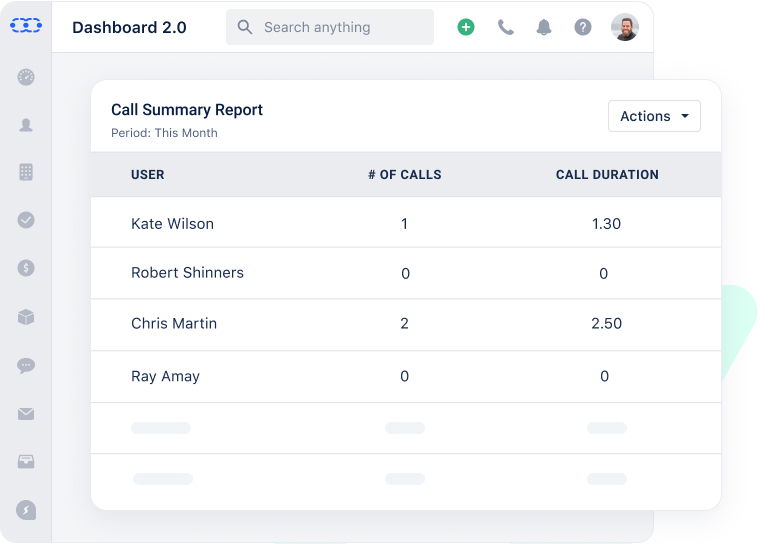The width and height of the screenshot is (770, 544).
Task: Open tasks checkmark icon in sidebar
Action: pos(26,220)
